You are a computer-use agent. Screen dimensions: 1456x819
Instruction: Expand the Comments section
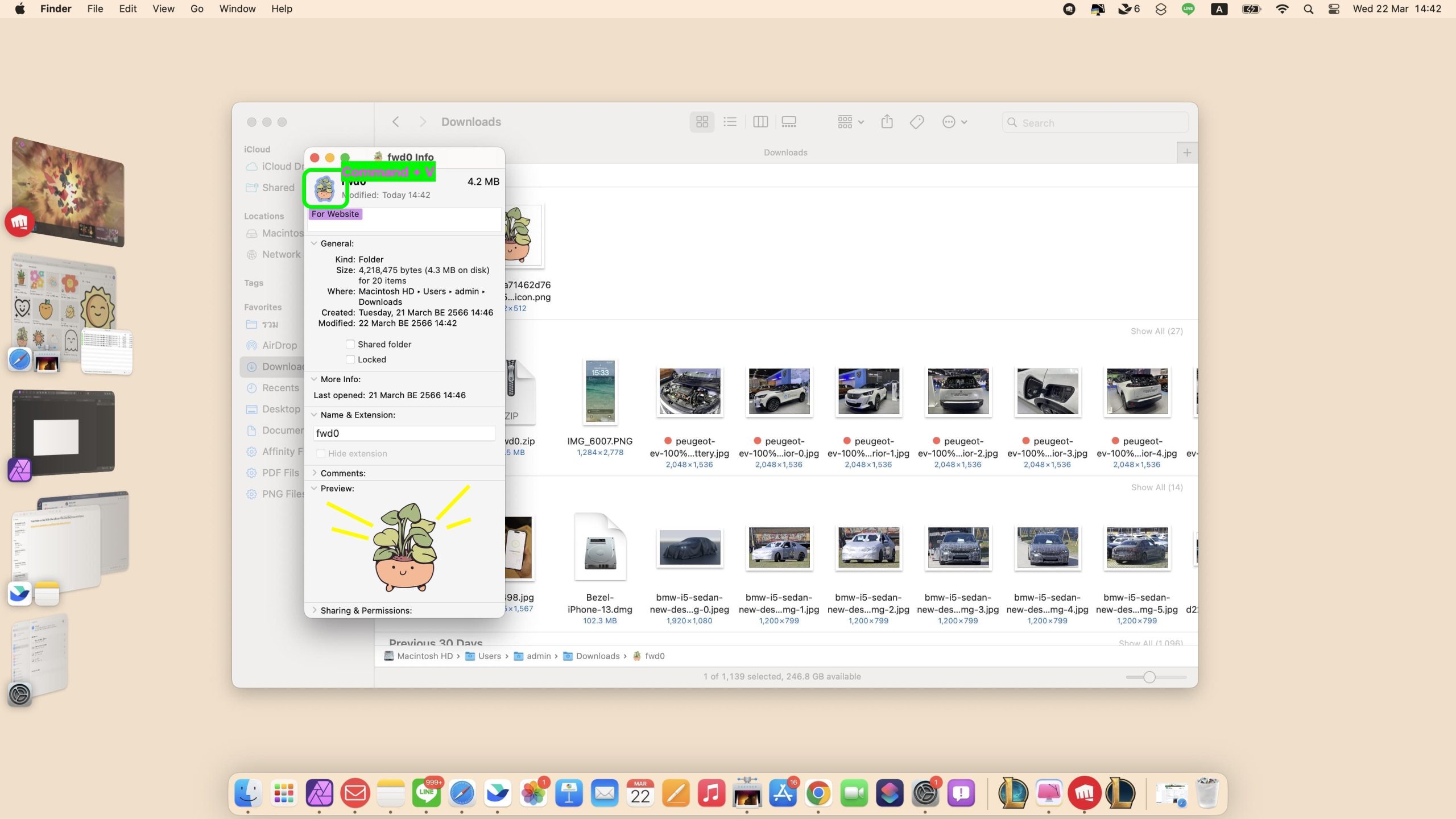point(315,473)
